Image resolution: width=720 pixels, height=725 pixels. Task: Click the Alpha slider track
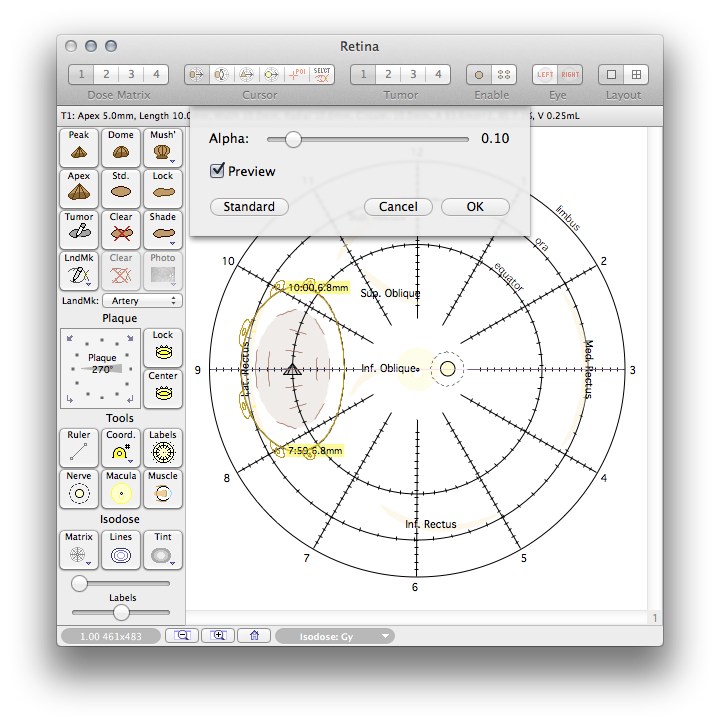(380, 139)
